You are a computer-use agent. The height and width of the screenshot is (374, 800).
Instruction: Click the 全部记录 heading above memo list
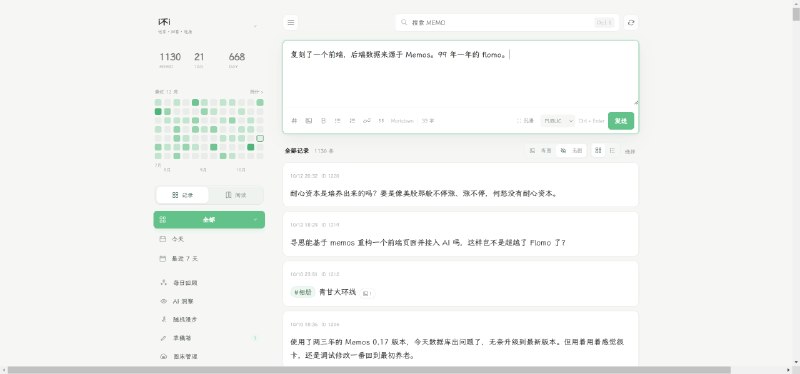(296, 151)
